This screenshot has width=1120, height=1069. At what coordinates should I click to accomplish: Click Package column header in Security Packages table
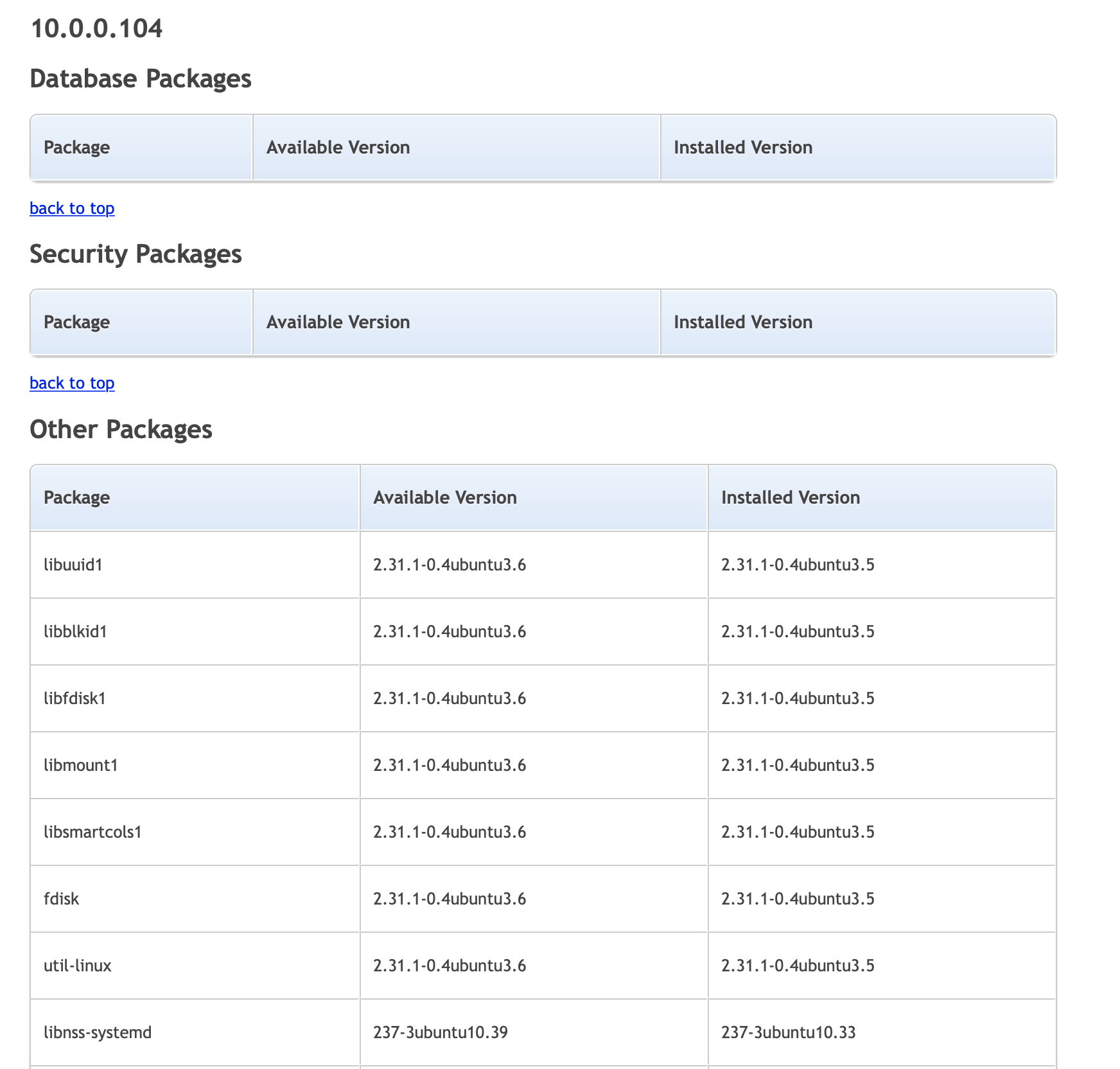[141, 322]
